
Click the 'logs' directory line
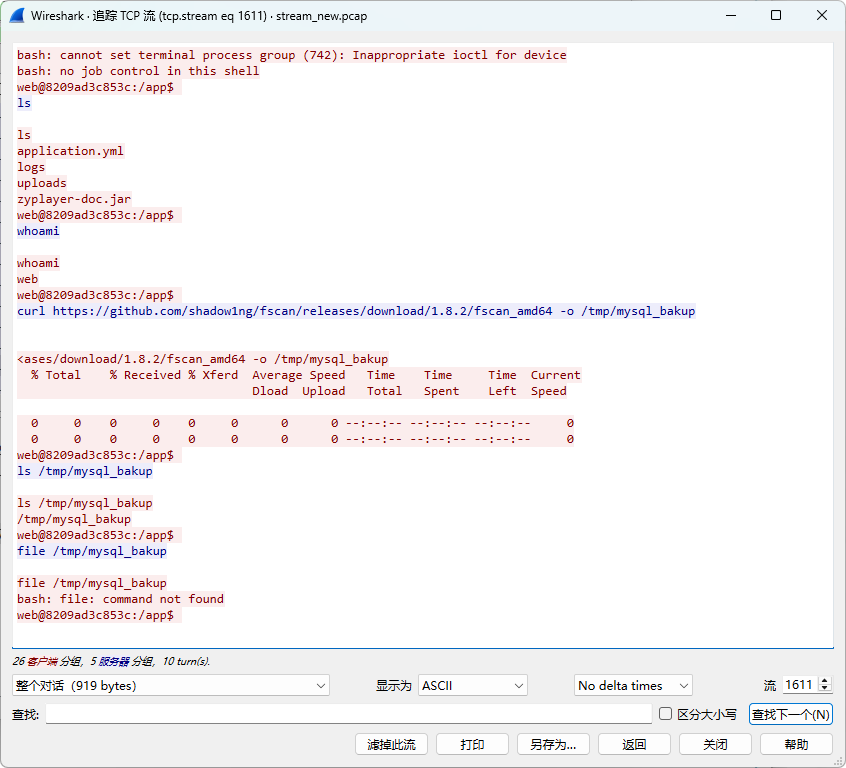(31, 167)
